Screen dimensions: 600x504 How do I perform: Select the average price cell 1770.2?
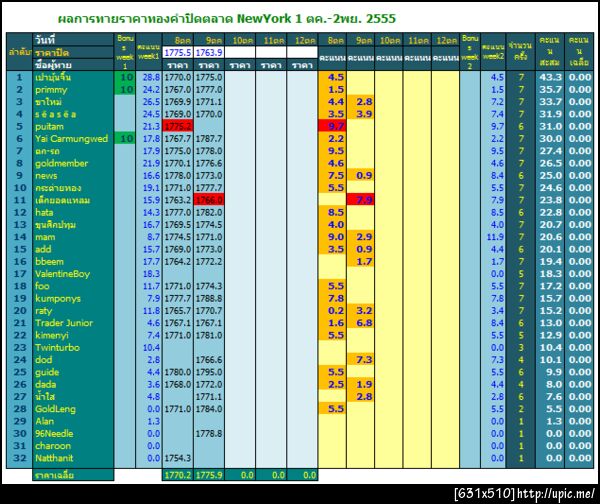178,475
